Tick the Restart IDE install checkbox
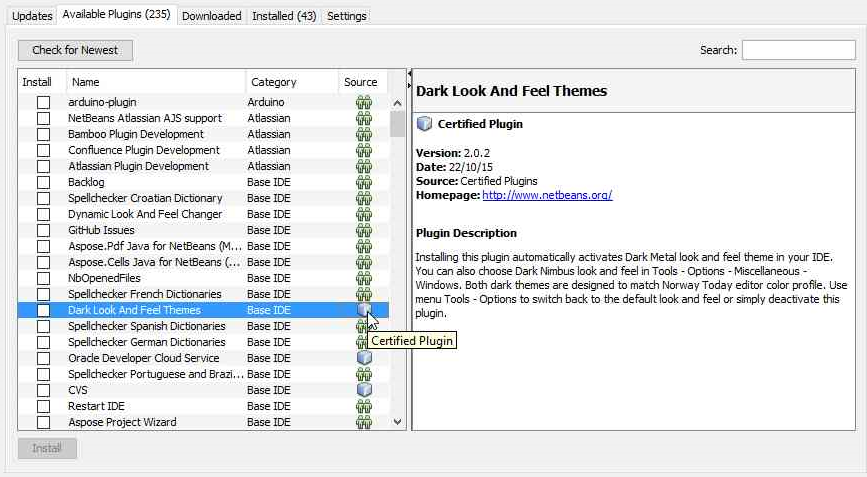 coord(43,407)
